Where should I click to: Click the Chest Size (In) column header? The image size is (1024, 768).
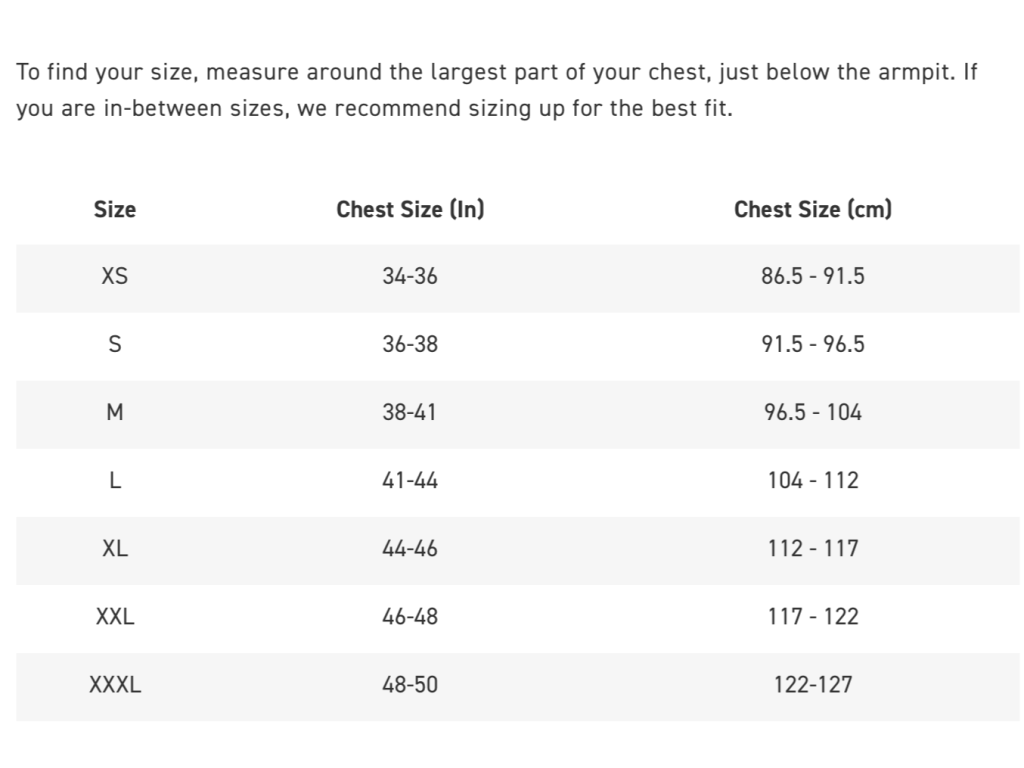pyautogui.click(x=410, y=209)
